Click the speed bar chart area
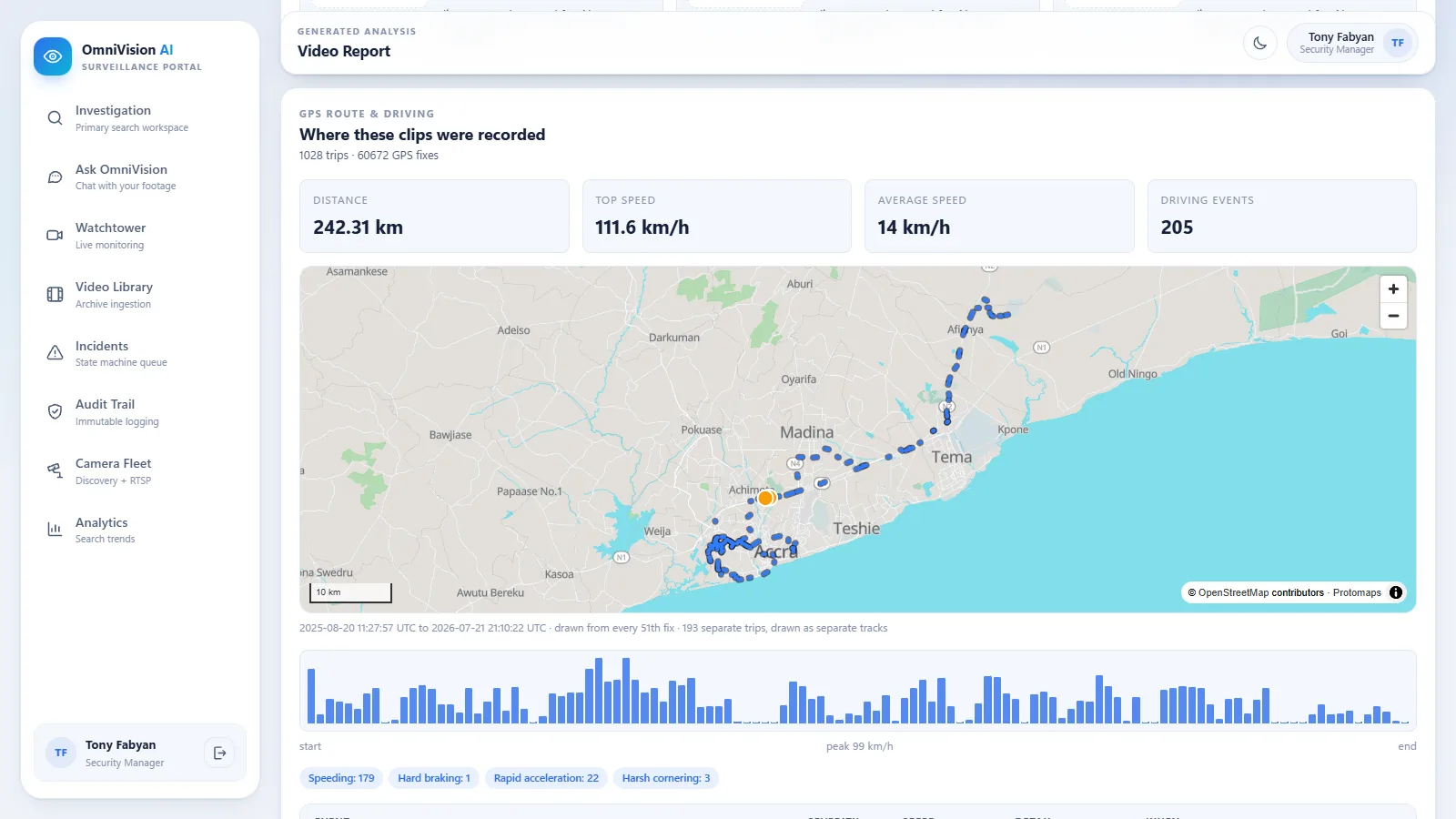 [857, 691]
